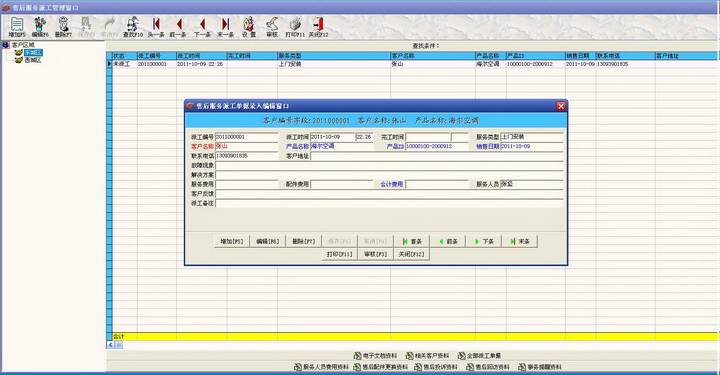Click the 关闭F12 exit toolbar icon
Image resolution: width=720 pixels, height=375 pixels.
point(318,27)
